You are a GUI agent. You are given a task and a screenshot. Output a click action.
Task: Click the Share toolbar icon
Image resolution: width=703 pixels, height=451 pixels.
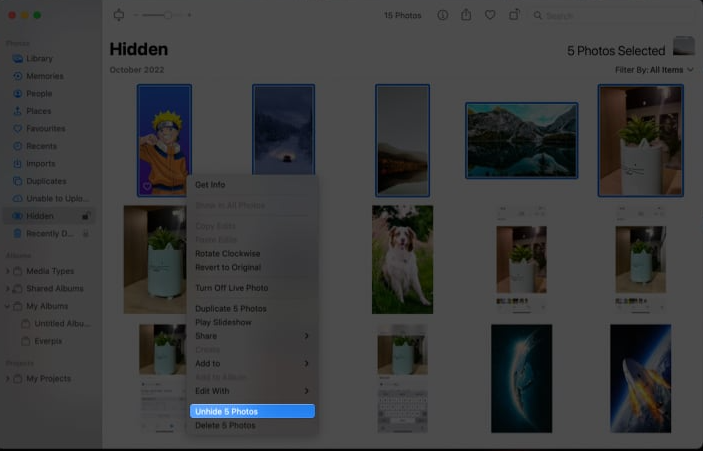click(466, 15)
